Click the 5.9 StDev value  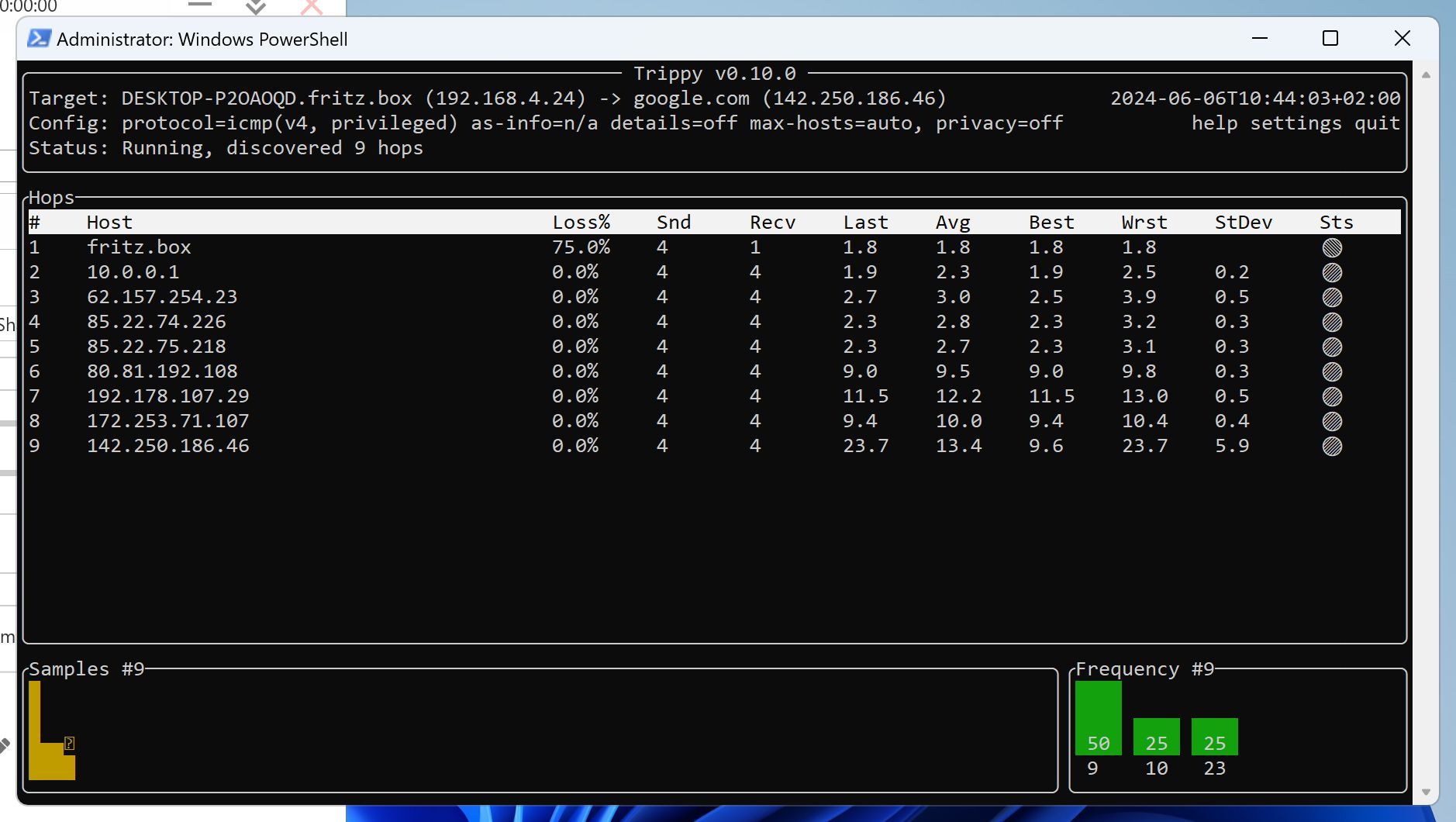pyautogui.click(x=1232, y=446)
